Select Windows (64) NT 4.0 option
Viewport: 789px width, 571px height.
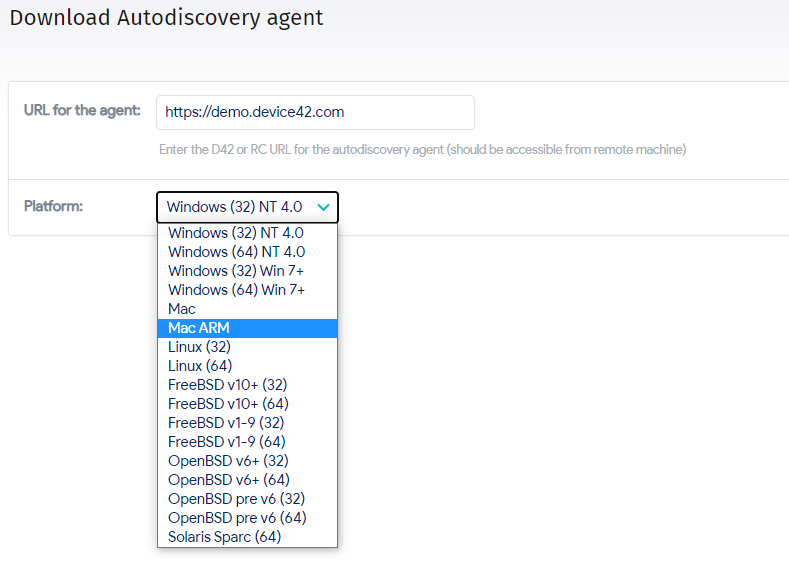coord(247,252)
